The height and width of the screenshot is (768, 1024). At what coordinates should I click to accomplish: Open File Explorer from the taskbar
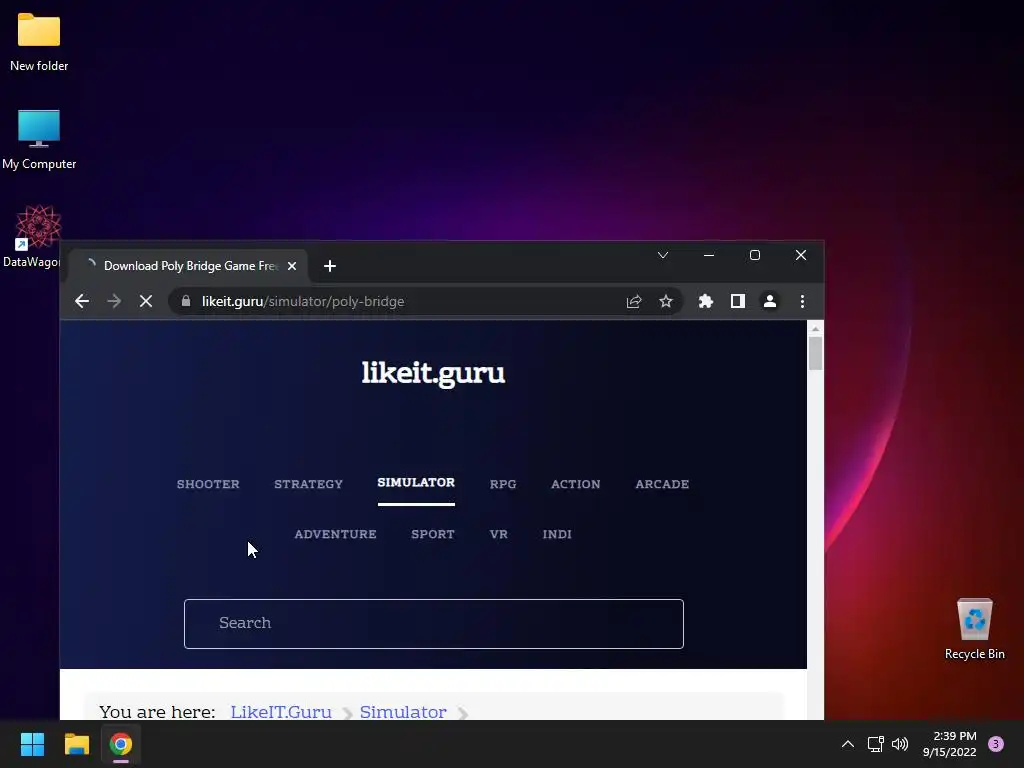click(76, 744)
